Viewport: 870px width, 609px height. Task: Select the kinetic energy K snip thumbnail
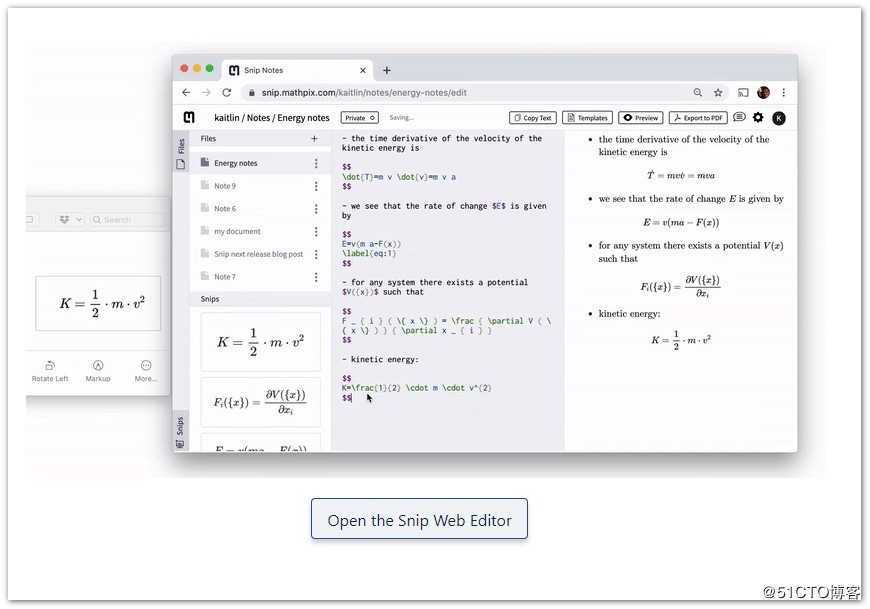pos(260,342)
